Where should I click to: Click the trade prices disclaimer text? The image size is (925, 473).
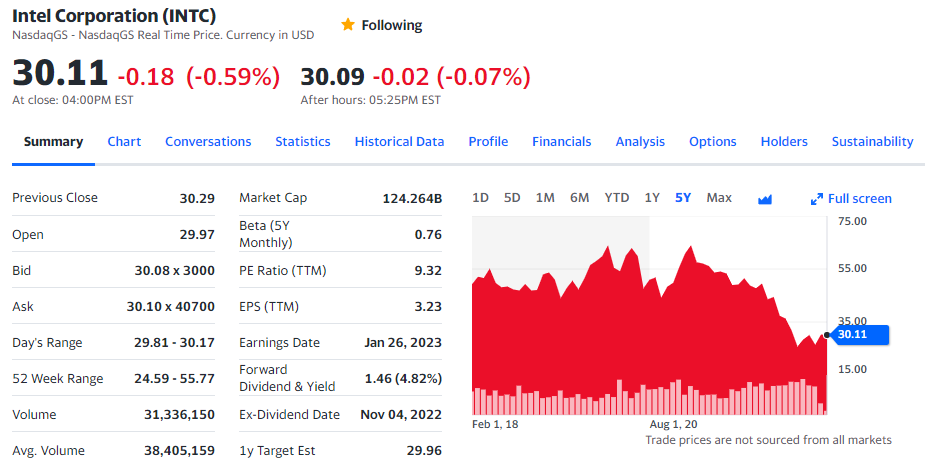point(768,440)
